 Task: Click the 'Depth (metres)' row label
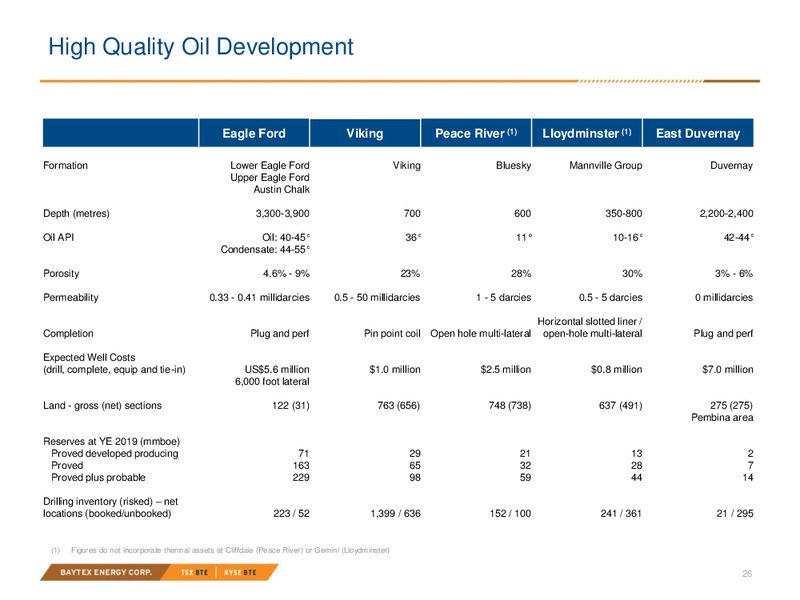[x=76, y=213]
